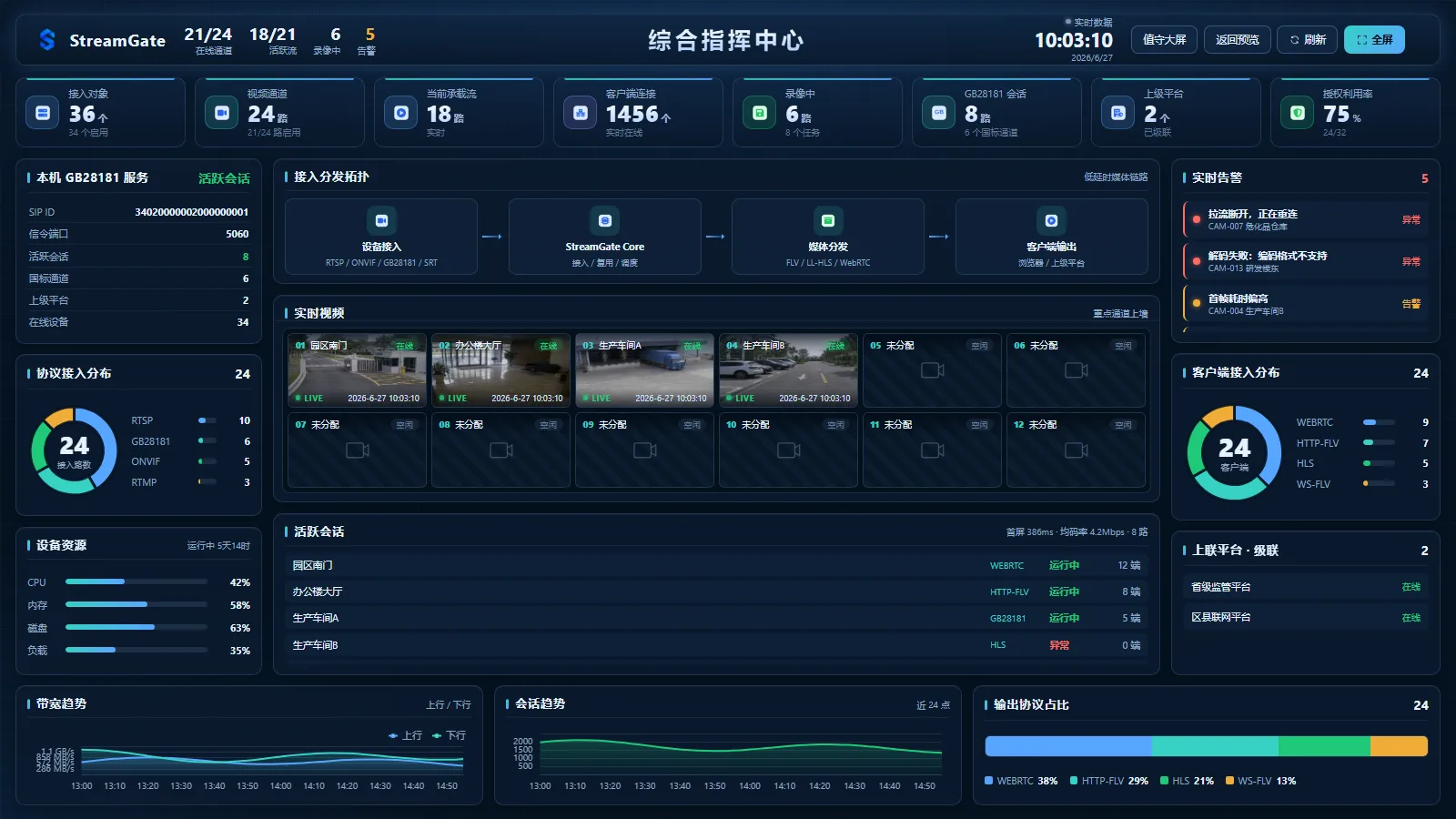Click the 上行 legend in 带宽趋势

405,735
